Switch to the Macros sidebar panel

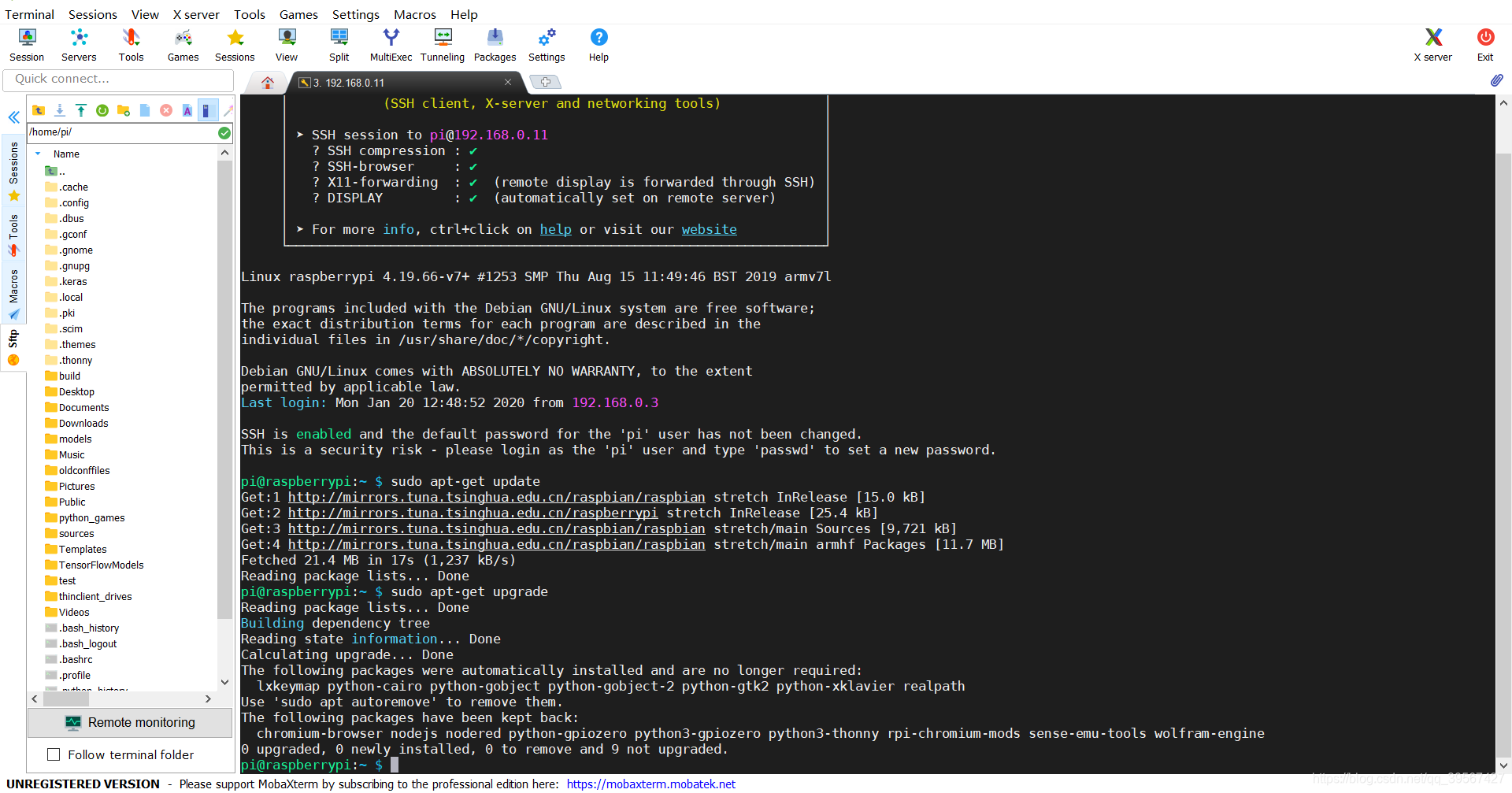click(13, 288)
